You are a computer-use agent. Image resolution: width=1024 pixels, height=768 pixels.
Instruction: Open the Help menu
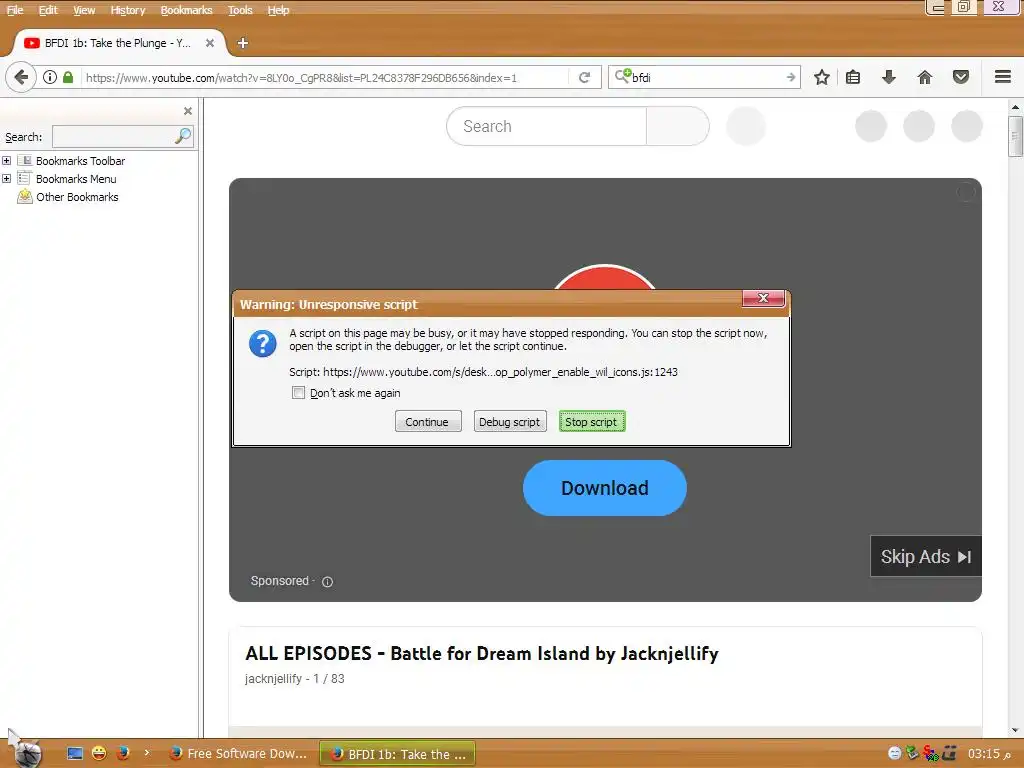pyautogui.click(x=278, y=10)
